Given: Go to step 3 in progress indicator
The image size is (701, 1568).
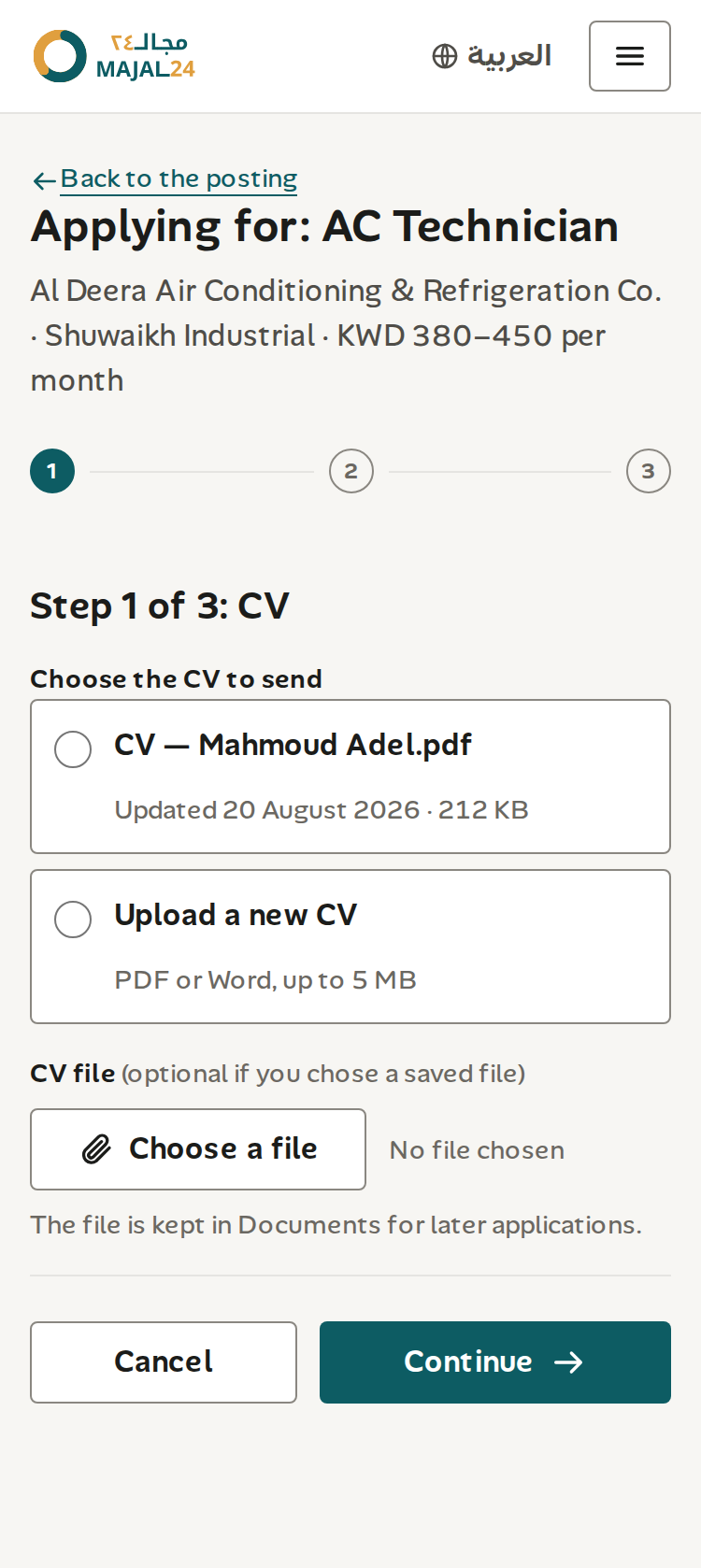Looking at the screenshot, I should click(x=649, y=471).
